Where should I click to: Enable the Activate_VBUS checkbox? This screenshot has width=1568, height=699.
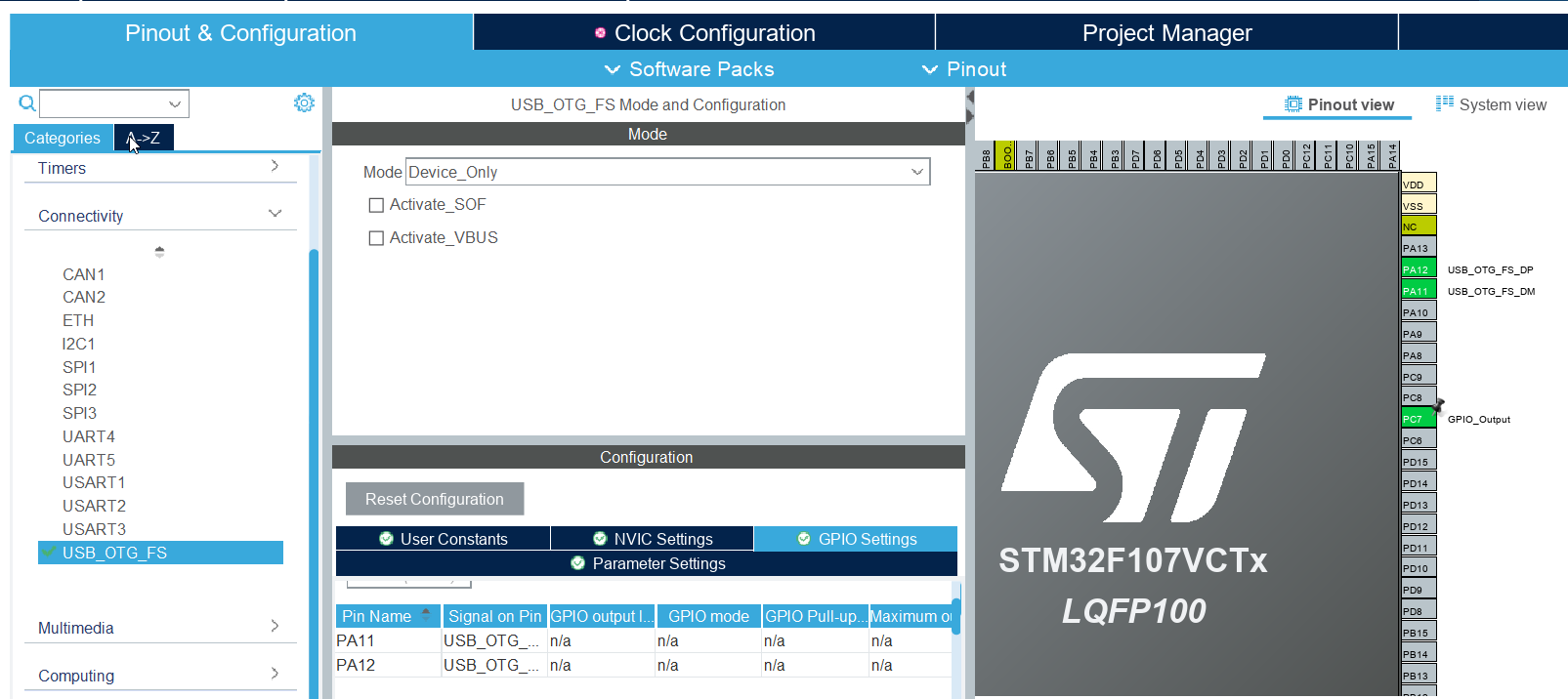pyautogui.click(x=376, y=238)
